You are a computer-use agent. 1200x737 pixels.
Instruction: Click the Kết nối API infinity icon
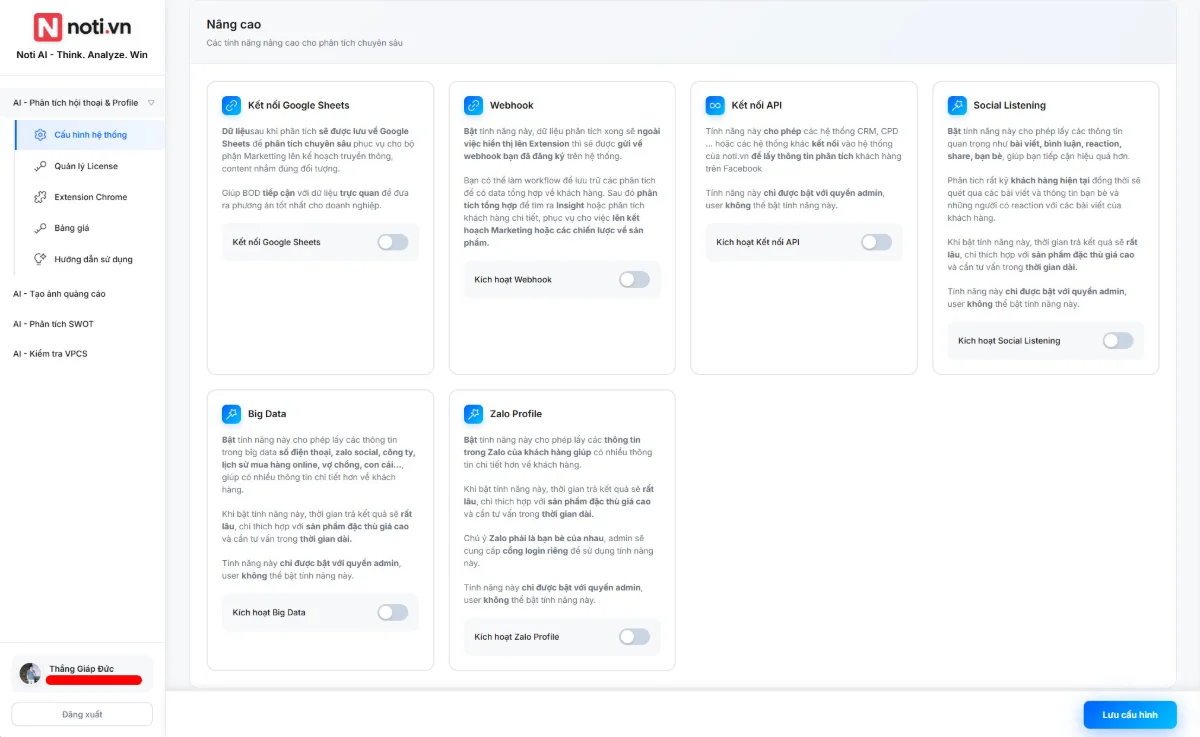(x=715, y=105)
